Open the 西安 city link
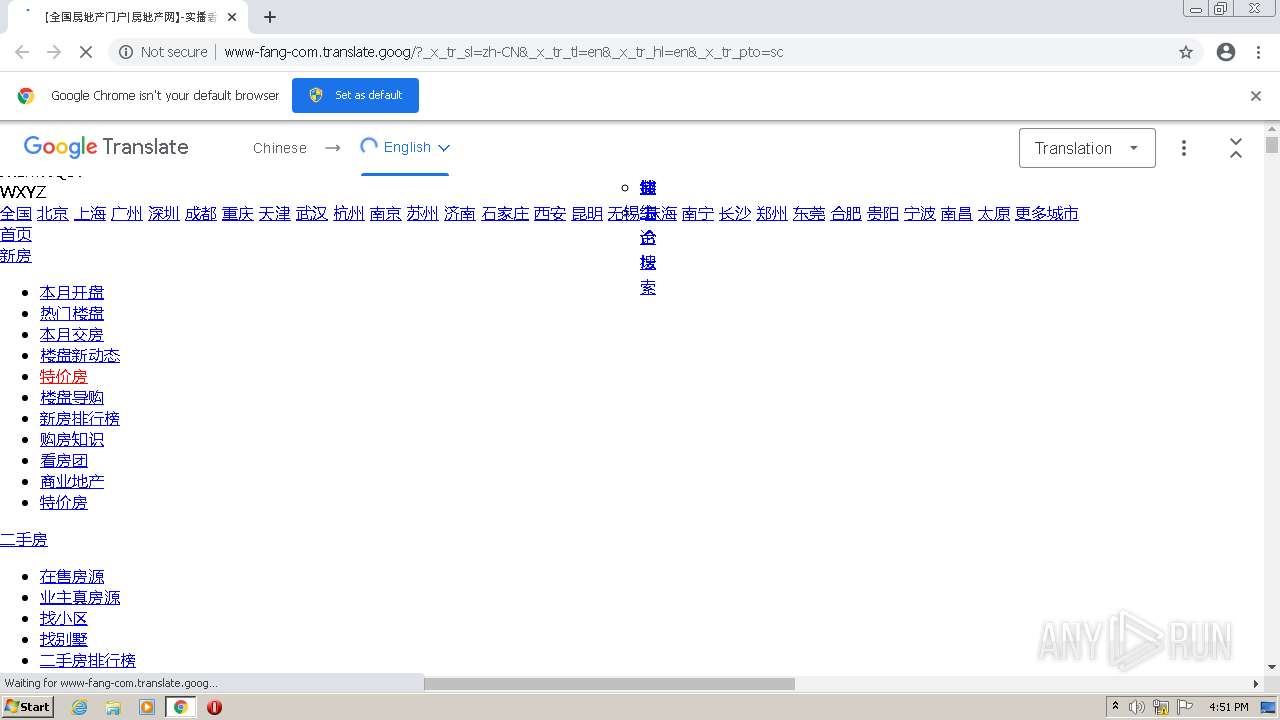This screenshot has width=1280, height=720. [x=550, y=213]
